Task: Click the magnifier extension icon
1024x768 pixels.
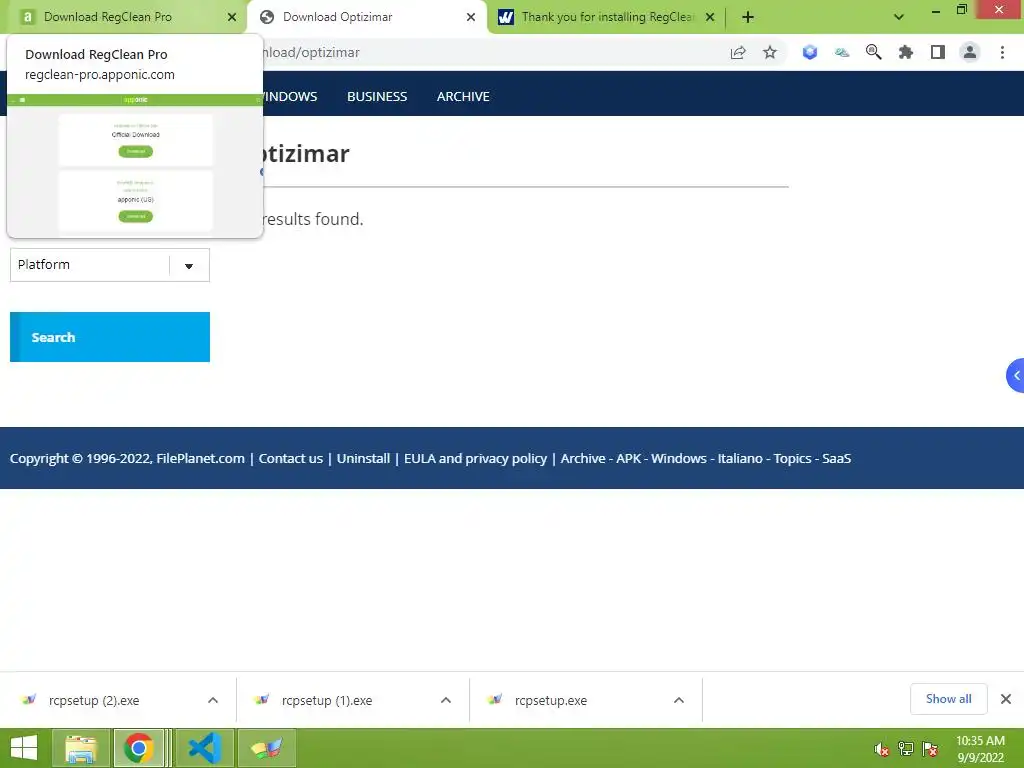Action: [x=874, y=52]
